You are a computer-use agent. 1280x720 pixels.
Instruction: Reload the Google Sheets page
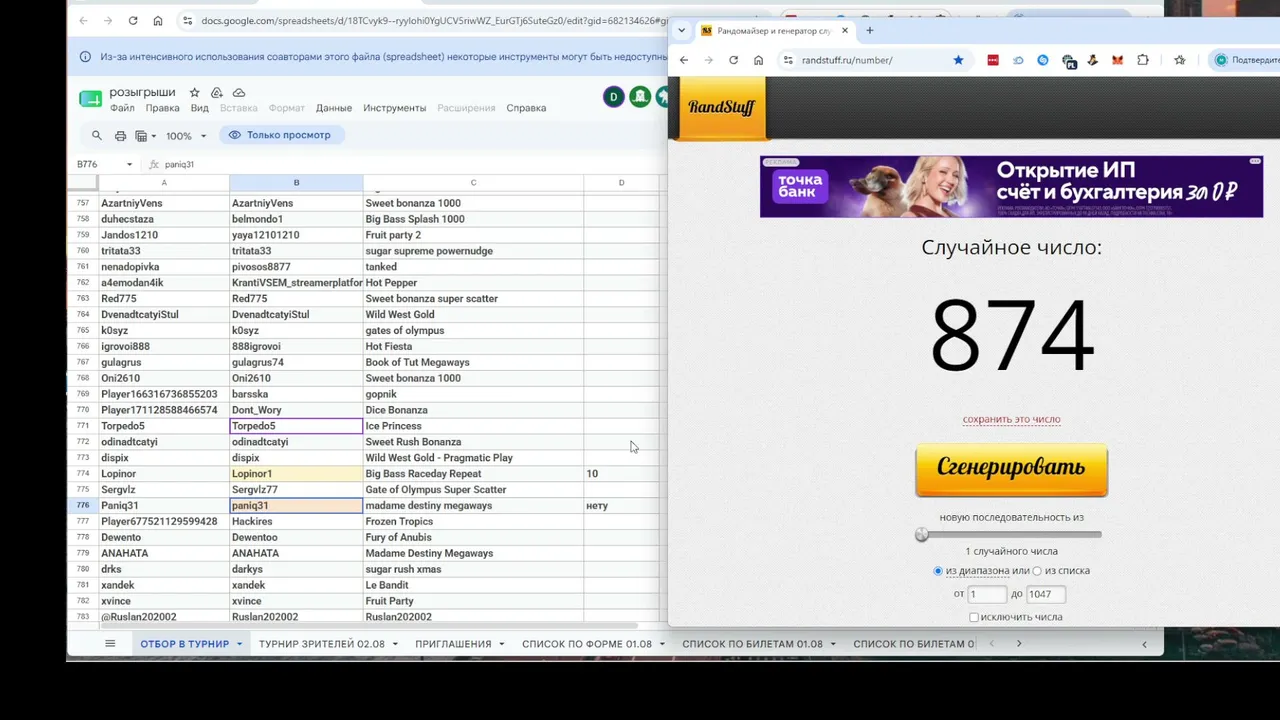pos(133,20)
